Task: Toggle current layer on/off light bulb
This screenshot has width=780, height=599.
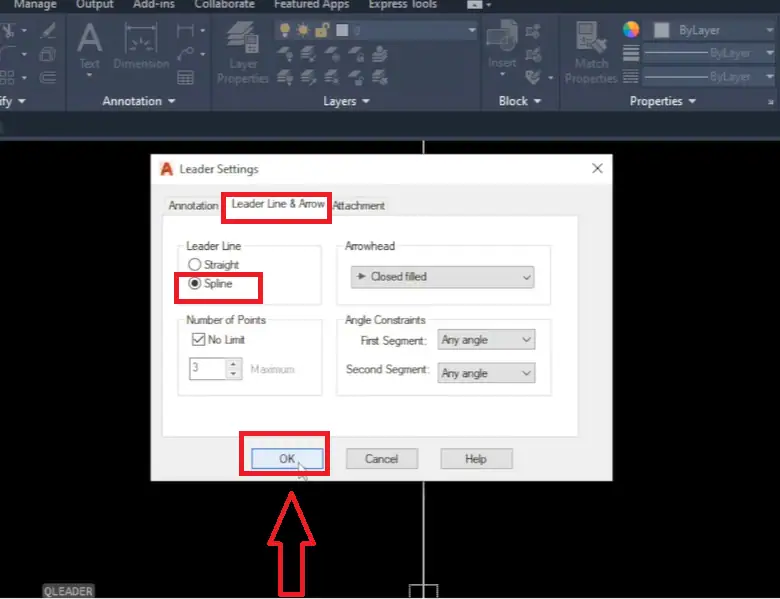Action: [285, 30]
